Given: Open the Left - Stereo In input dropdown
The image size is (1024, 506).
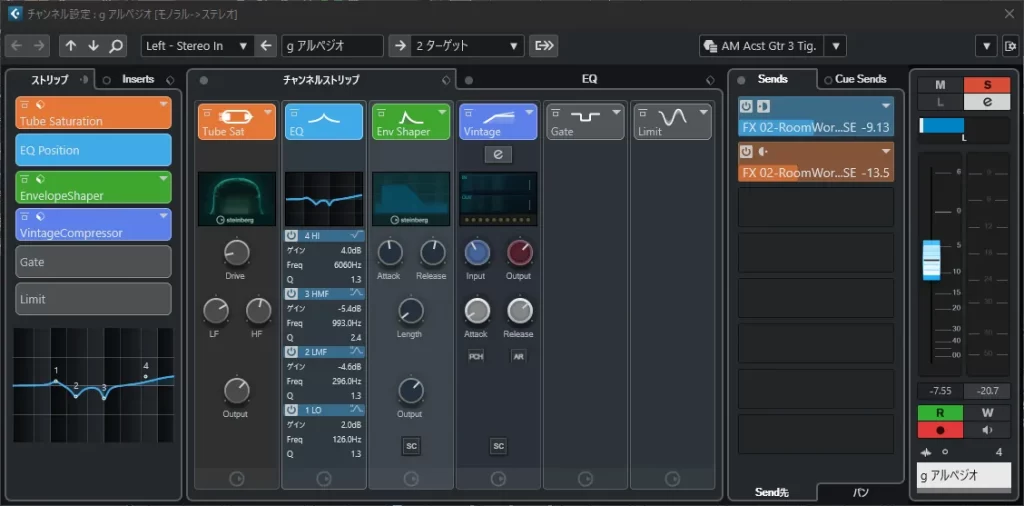Looking at the screenshot, I should point(197,46).
